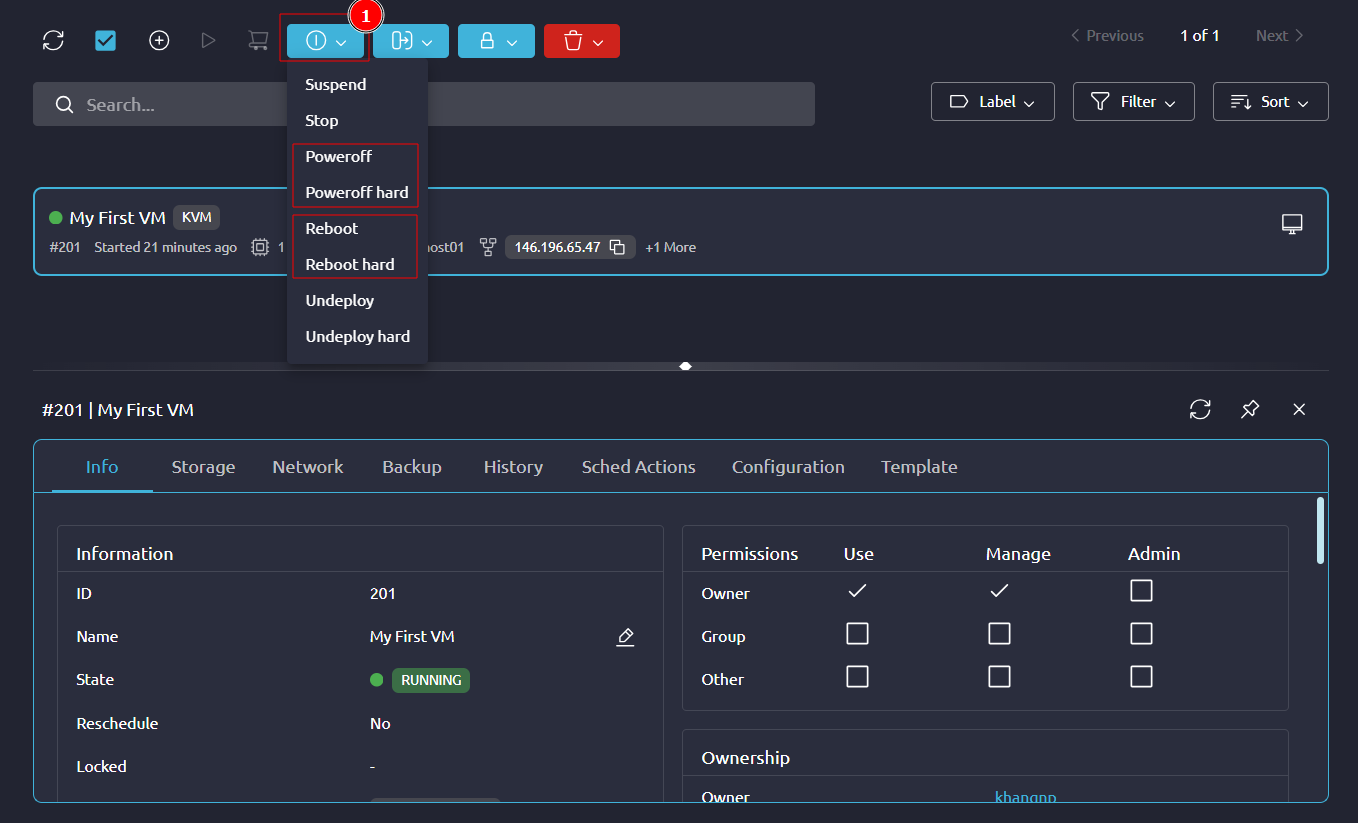Click the create new VM plus icon
The height and width of the screenshot is (823, 1358).
click(159, 41)
